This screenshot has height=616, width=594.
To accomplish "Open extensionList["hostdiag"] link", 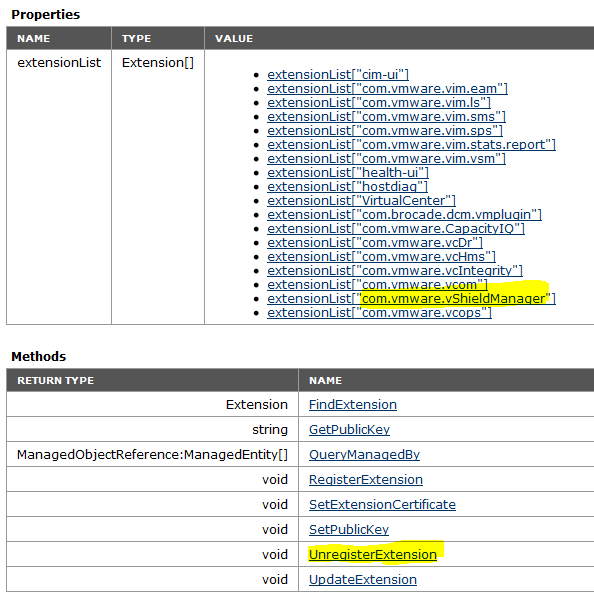I will (x=347, y=187).
